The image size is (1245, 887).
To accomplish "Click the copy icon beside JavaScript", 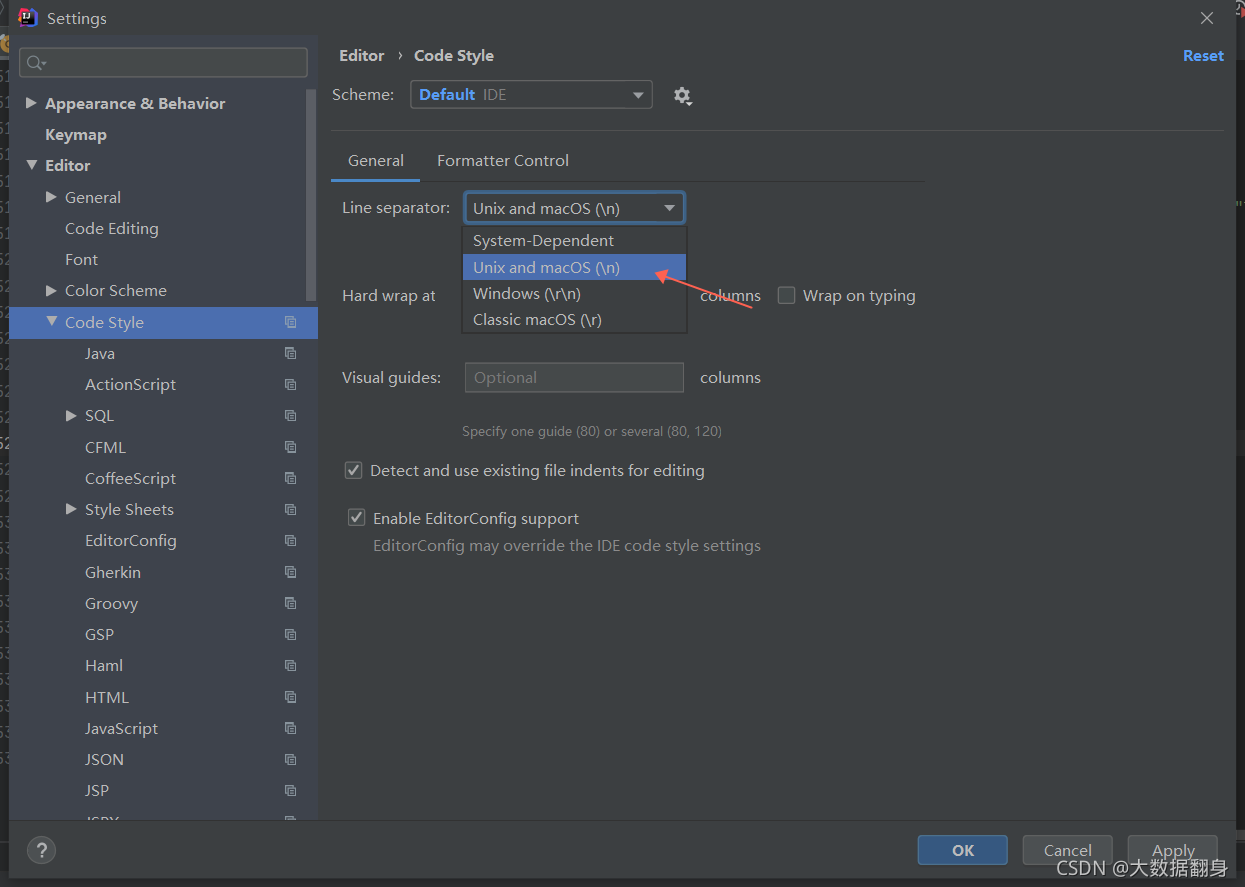I will [291, 728].
